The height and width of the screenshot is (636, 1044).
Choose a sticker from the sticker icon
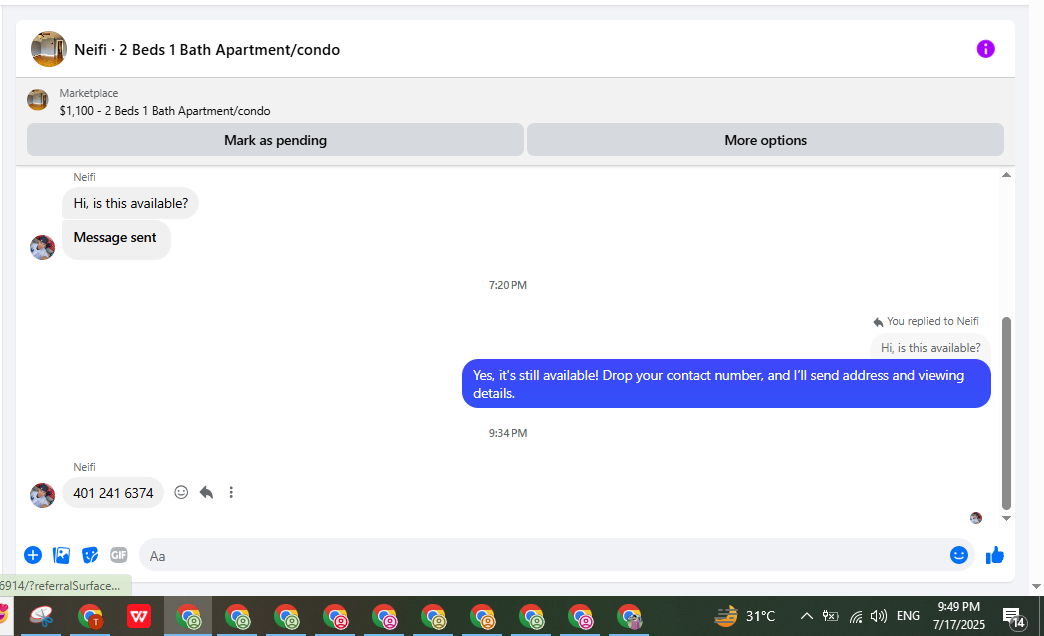[x=90, y=555]
